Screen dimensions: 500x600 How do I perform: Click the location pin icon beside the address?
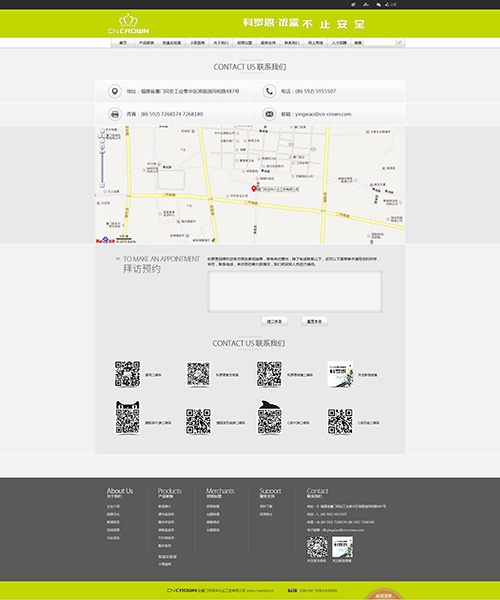pos(114,91)
